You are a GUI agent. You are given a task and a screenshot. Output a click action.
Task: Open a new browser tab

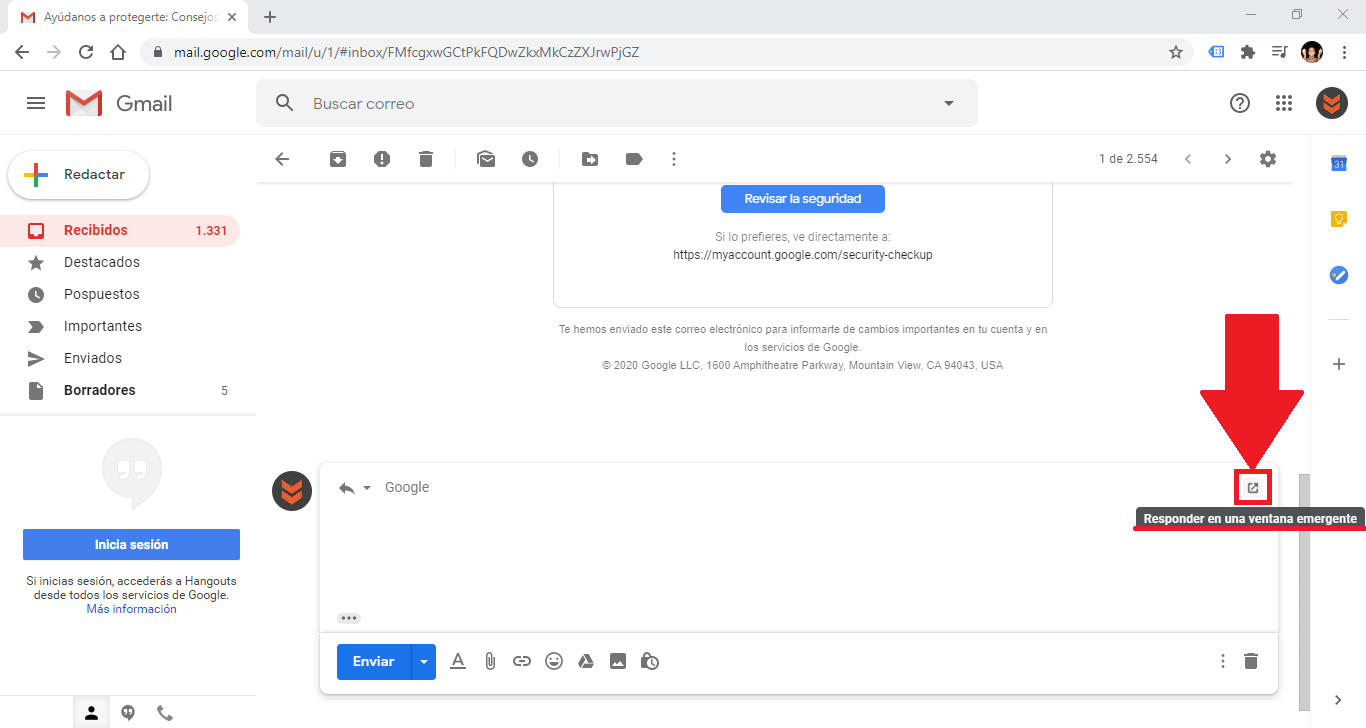(270, 17)
